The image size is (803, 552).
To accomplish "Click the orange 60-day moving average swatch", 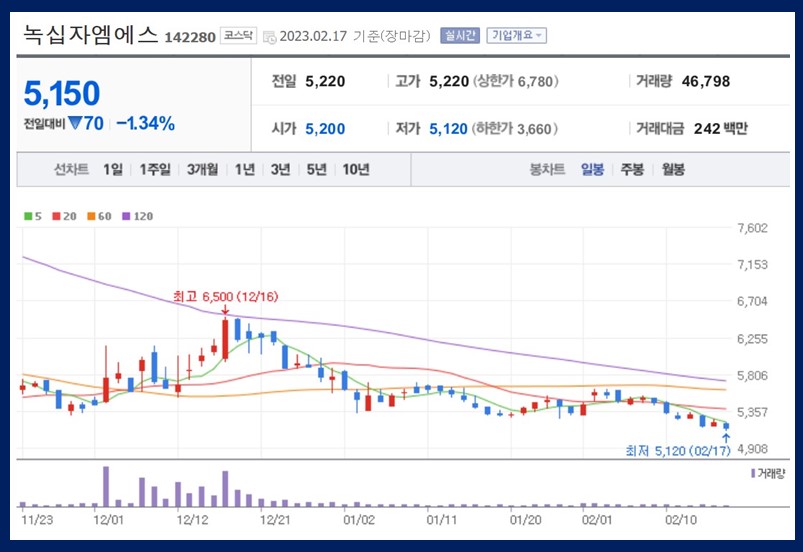I will (91, 216).
